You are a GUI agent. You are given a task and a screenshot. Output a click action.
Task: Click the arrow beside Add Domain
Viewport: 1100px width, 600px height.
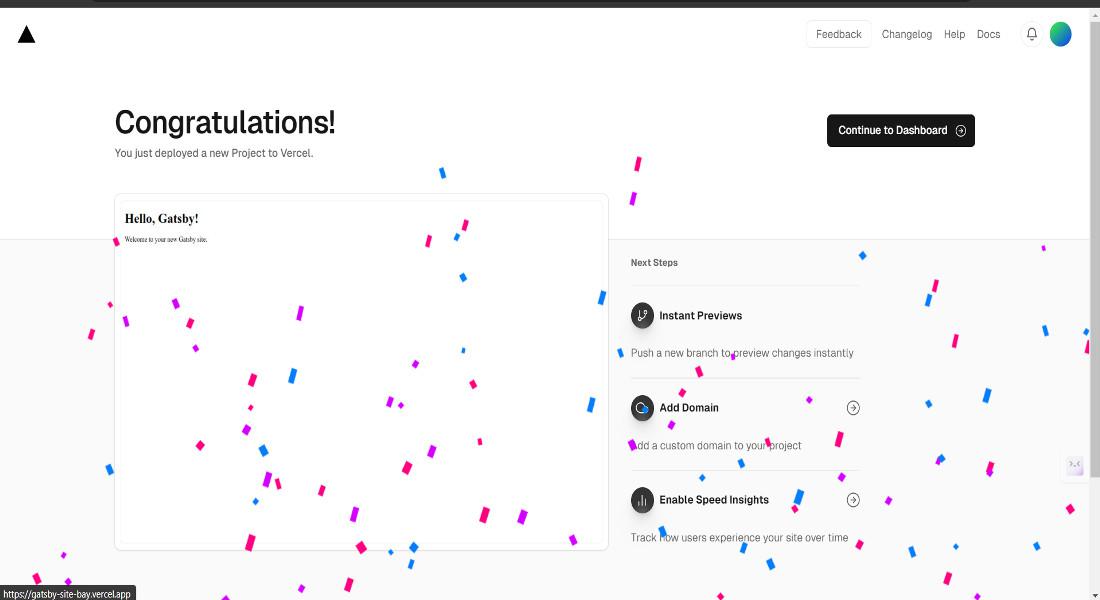pyautogui.click(x=853, y=408)
